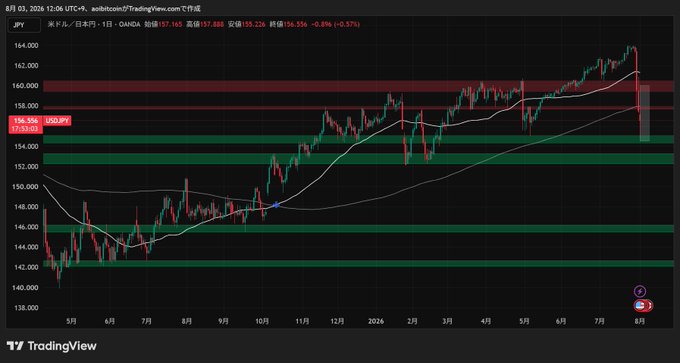
Task: Click the 4月 time axis label
Action: coord(486,321)
